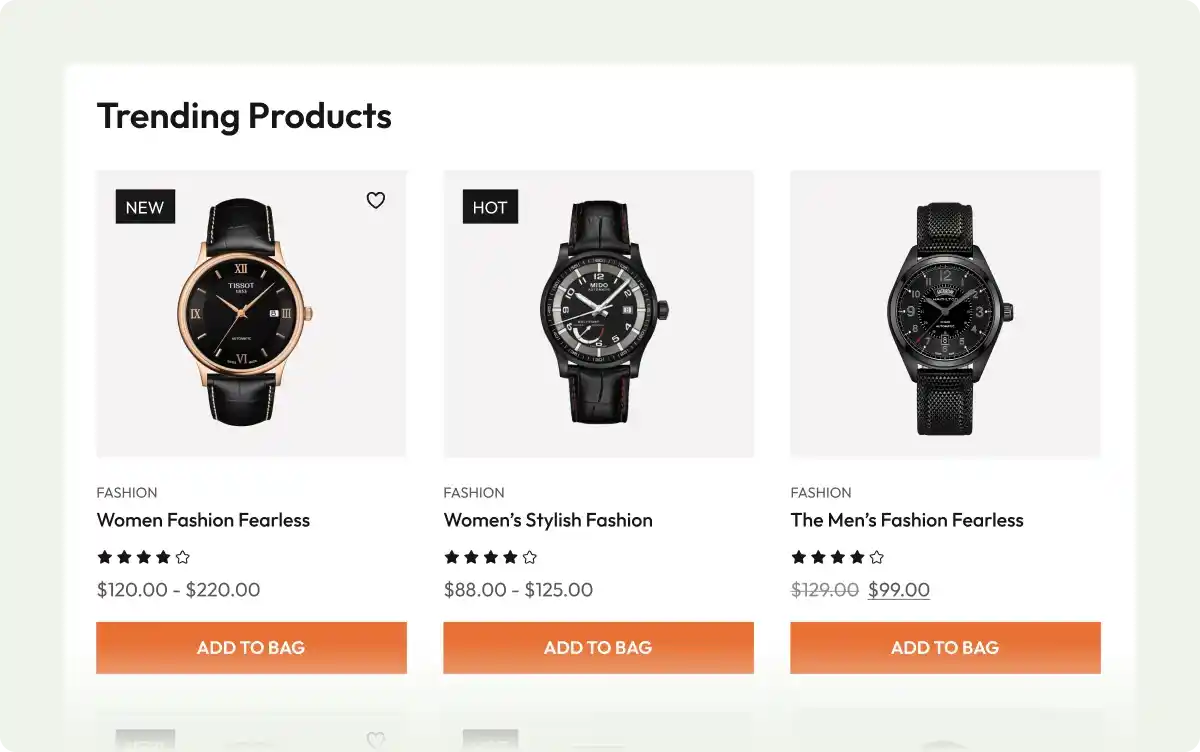
Task: Click the first filled star on Women's Stylish Fashion
Action: coord(451,557)
